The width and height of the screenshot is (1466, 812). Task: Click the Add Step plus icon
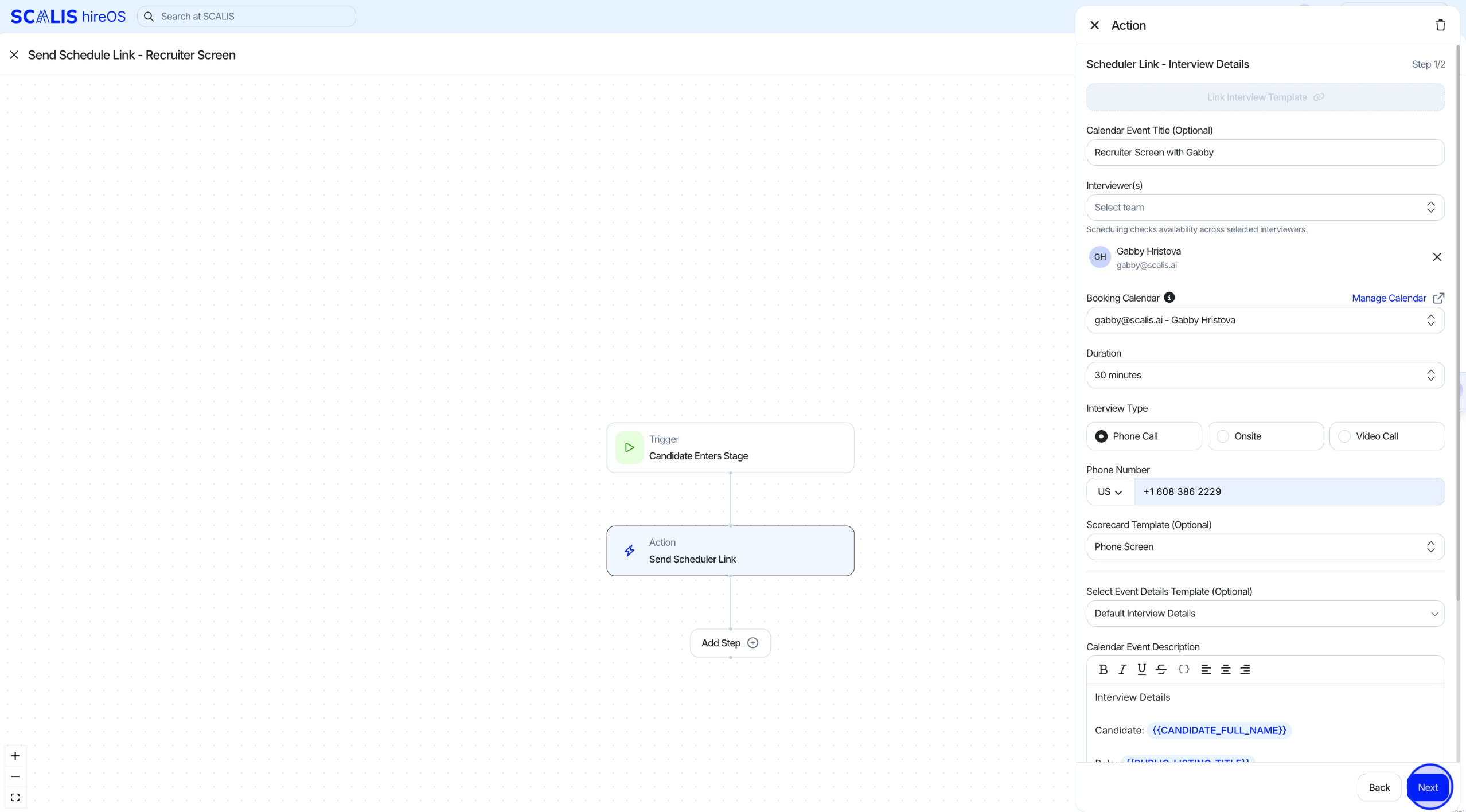click(753, 643)
